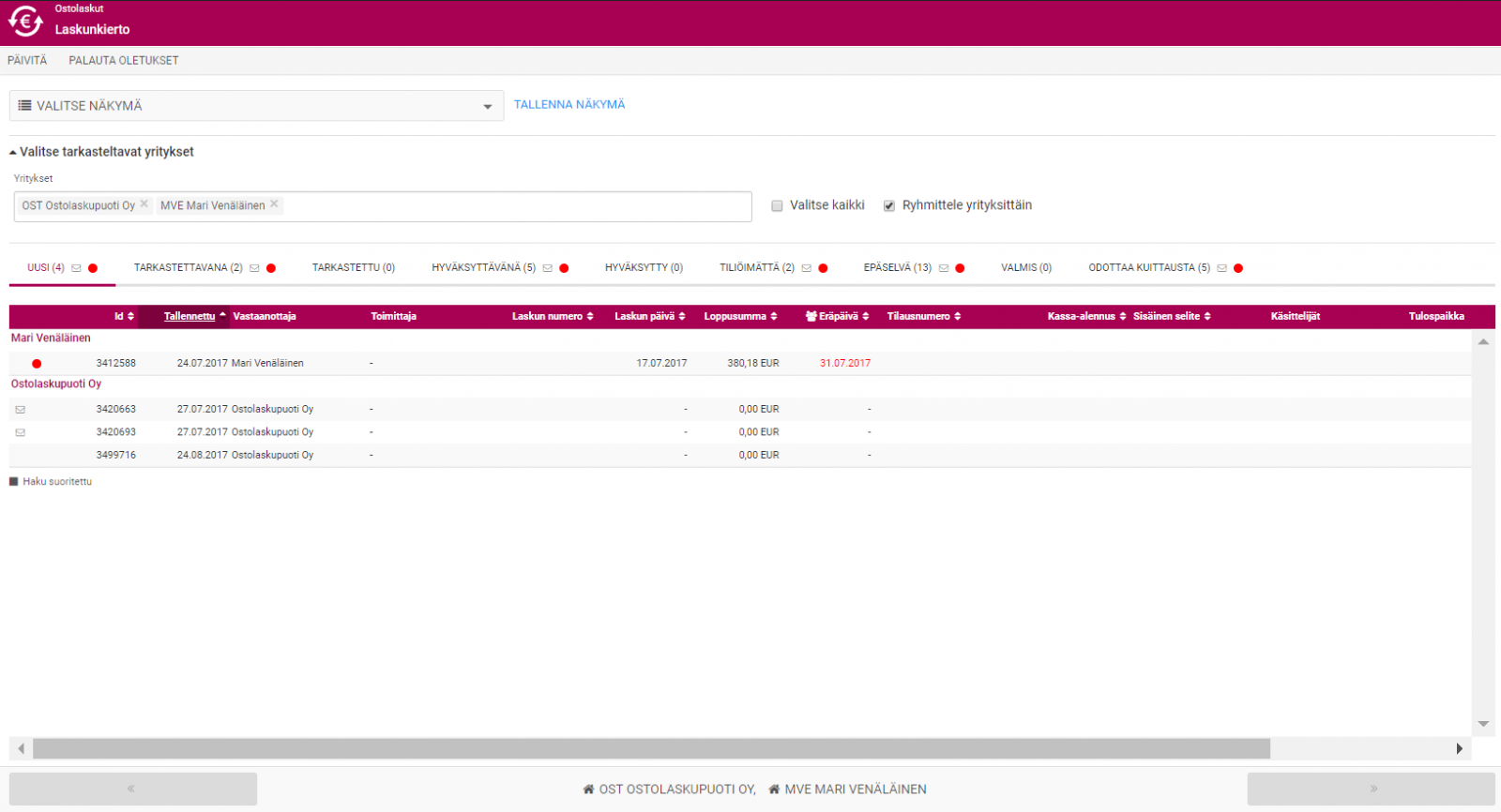Click the right double-arrow next page button

pos(1371,789)
